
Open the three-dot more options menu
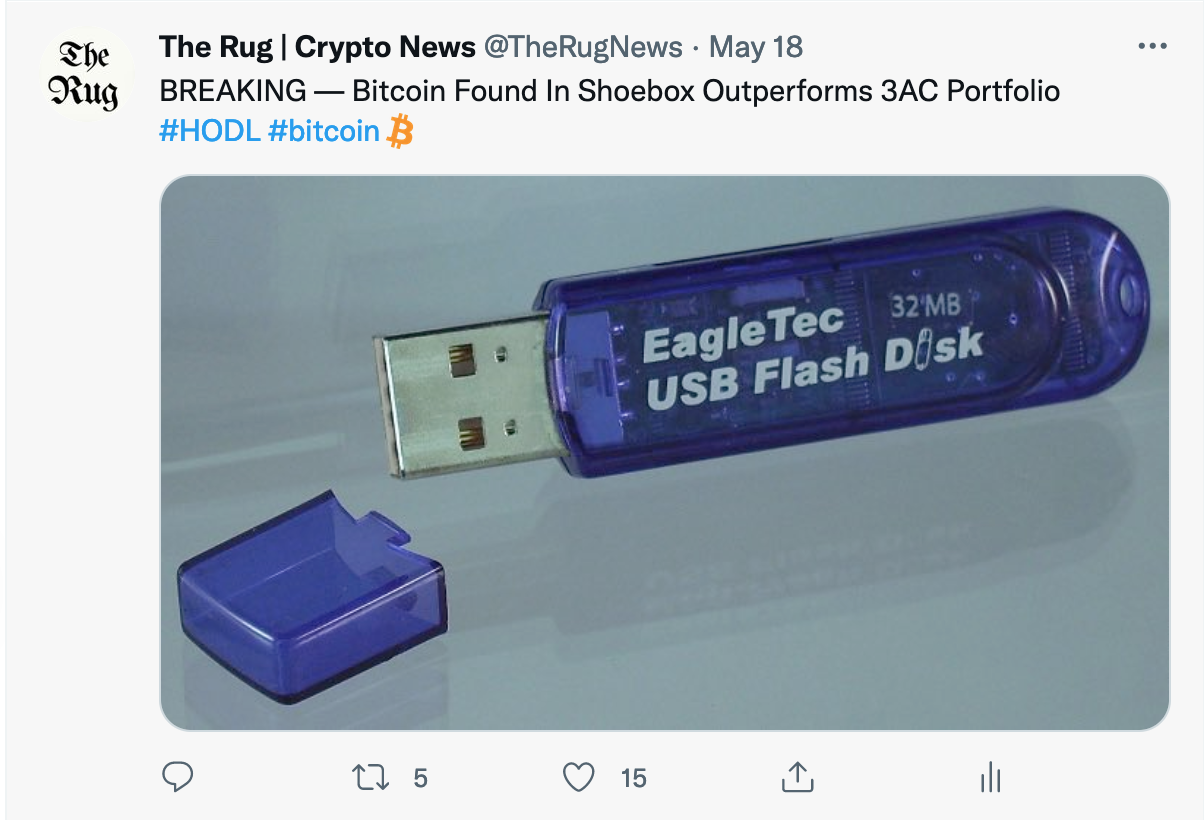click(1152, 47)
